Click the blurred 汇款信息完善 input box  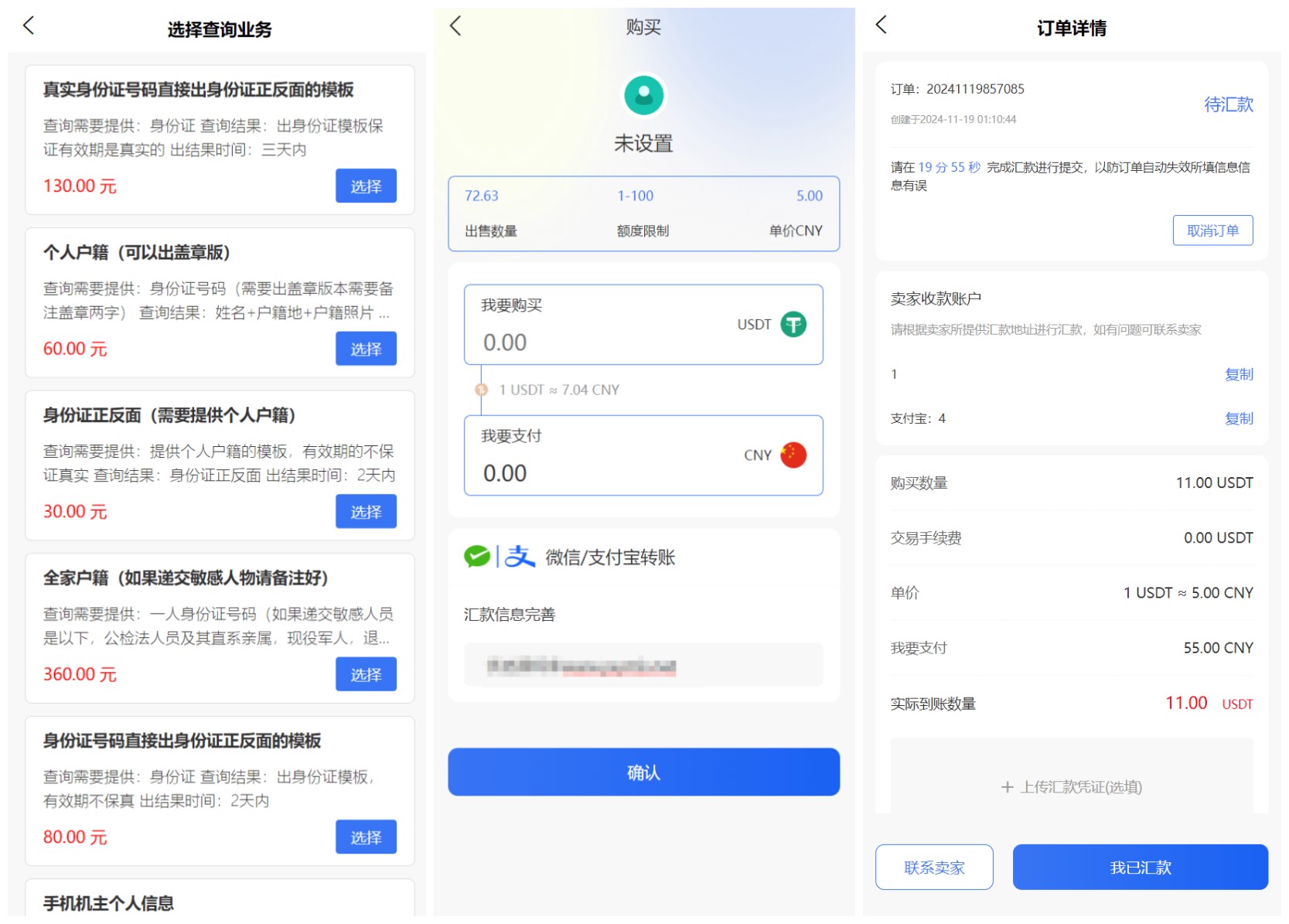[x=643, y=665]
